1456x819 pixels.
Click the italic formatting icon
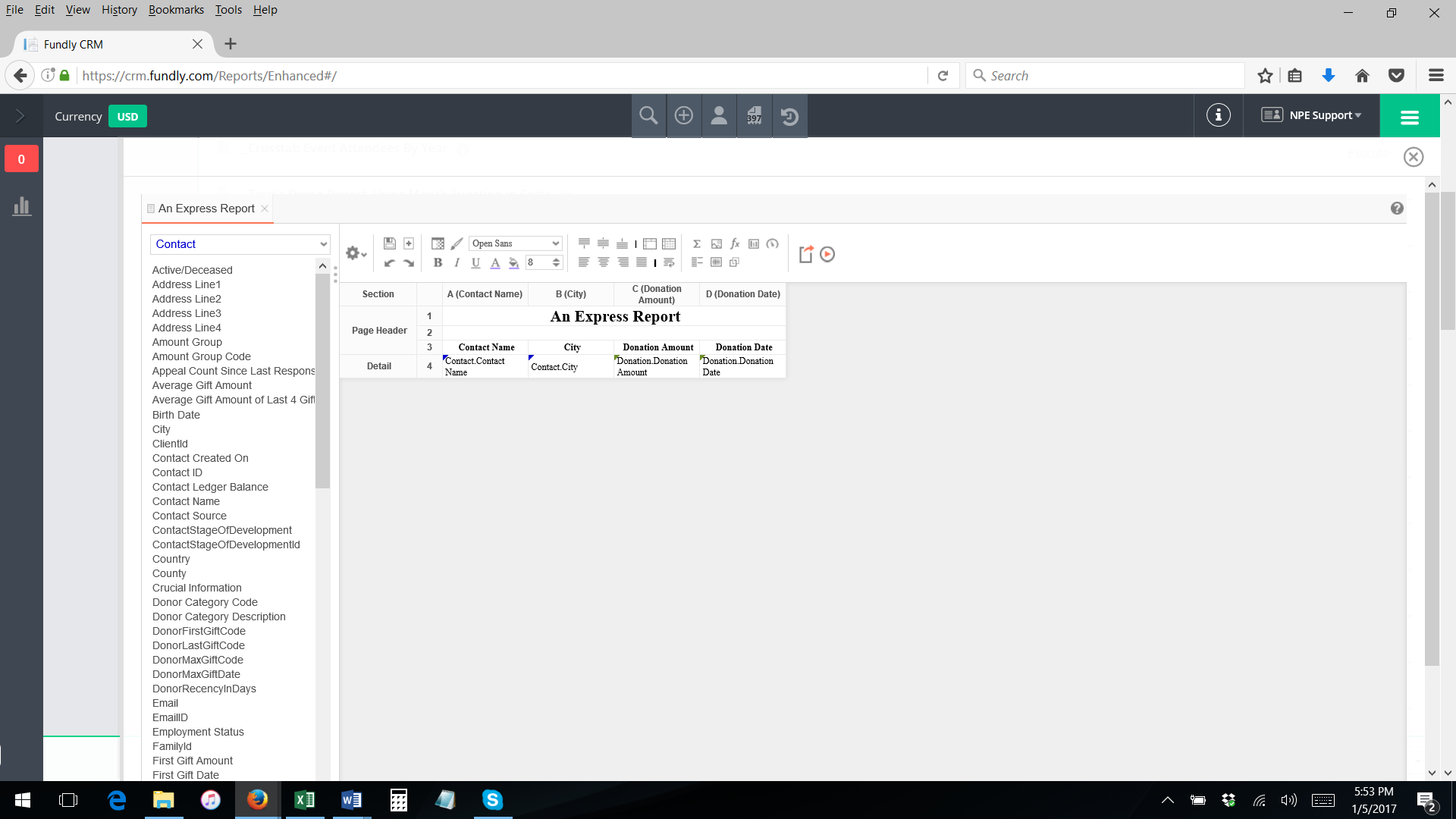coord(456,262)
